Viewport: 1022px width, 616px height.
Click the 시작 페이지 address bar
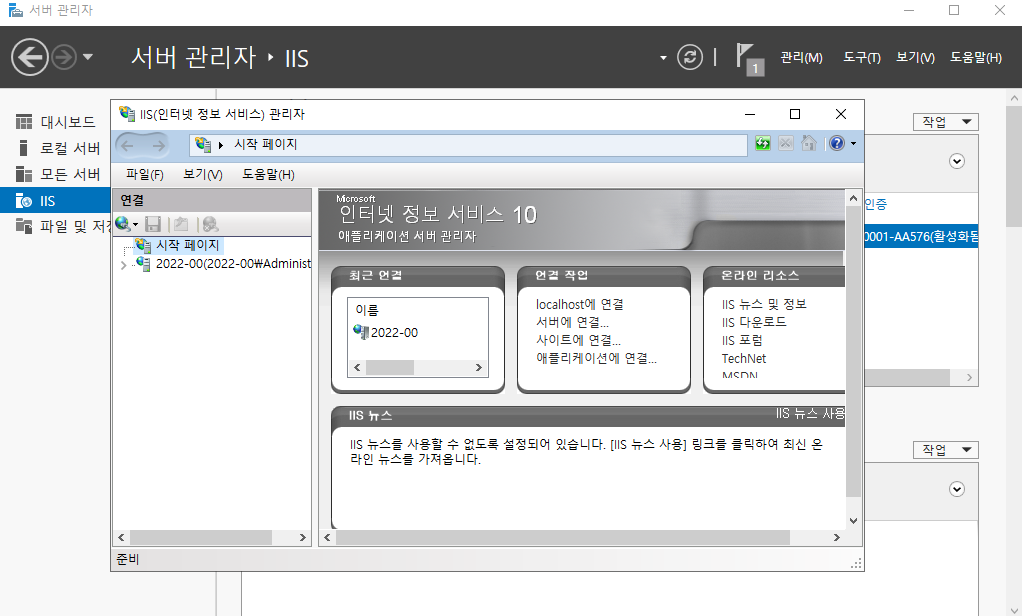click(x=468, y=145)
